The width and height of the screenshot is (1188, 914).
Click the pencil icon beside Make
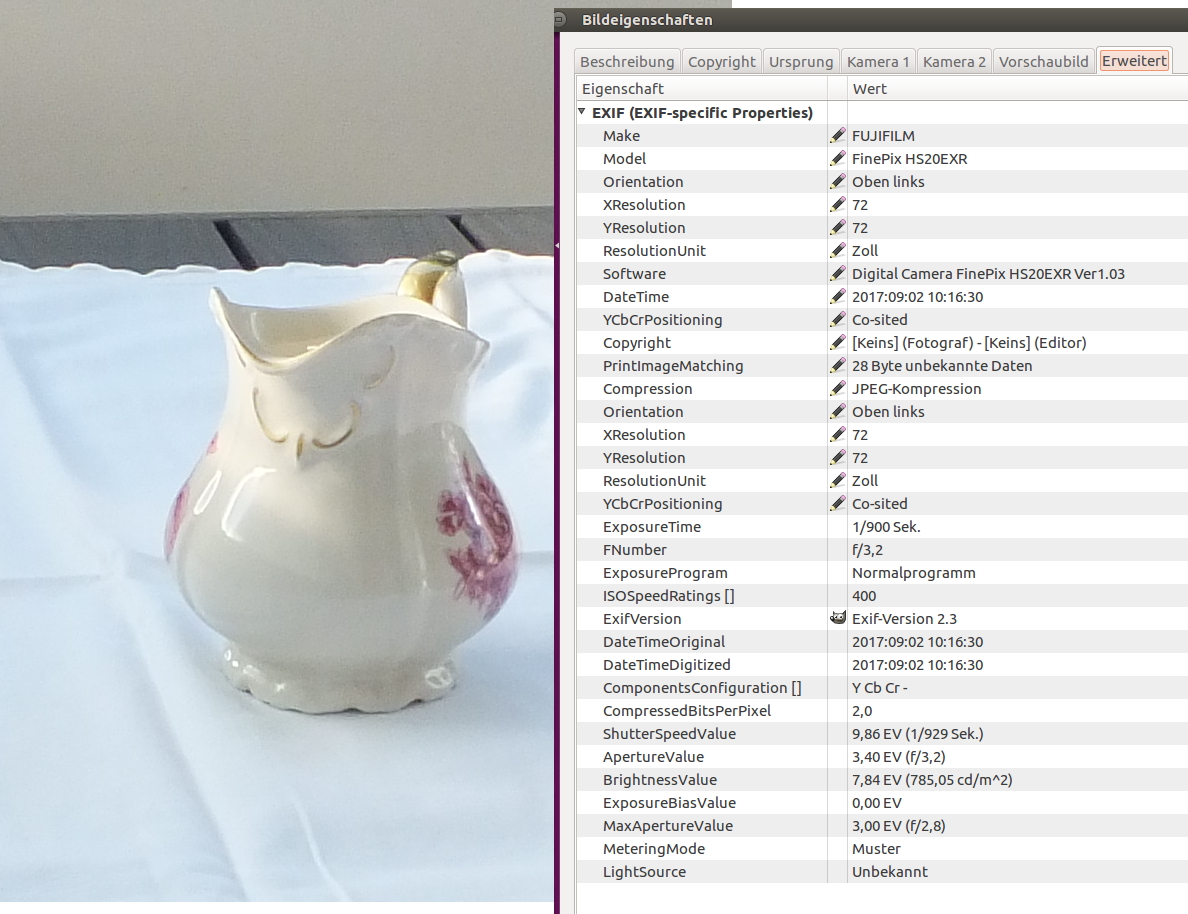click(x=837, y=136)
